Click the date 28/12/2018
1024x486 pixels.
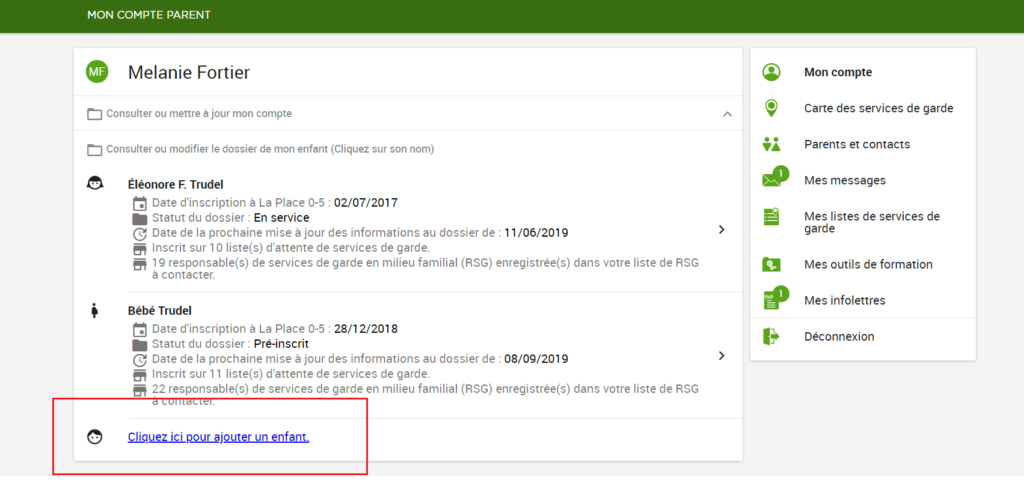tap(366, 329)
